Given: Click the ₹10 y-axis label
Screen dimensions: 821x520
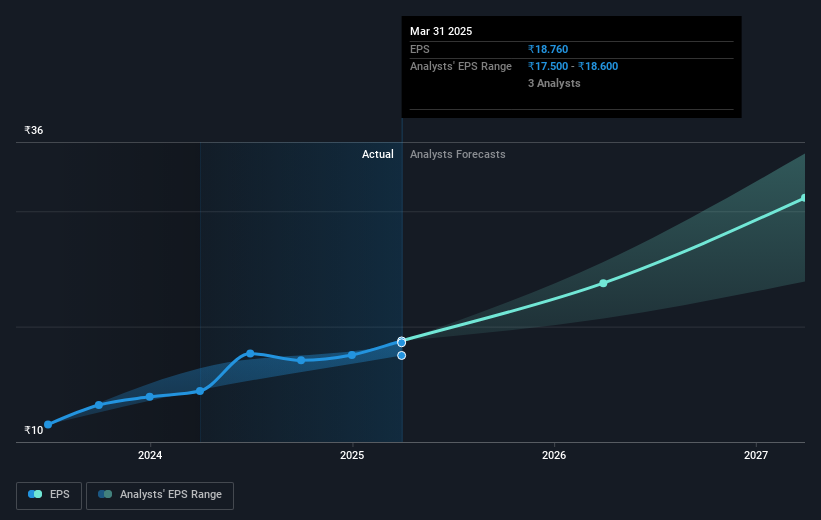Looking at the screenshot, I should click(34, 430).
